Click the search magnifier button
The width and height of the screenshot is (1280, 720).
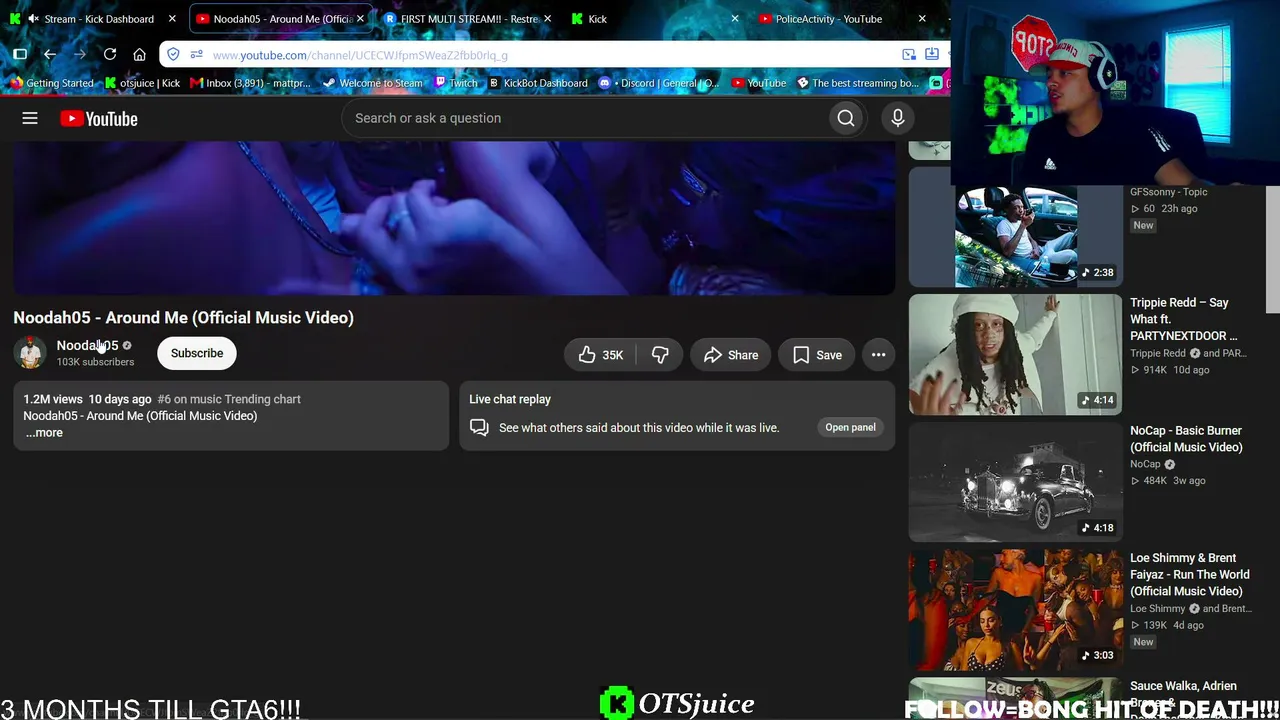(846, 118)
